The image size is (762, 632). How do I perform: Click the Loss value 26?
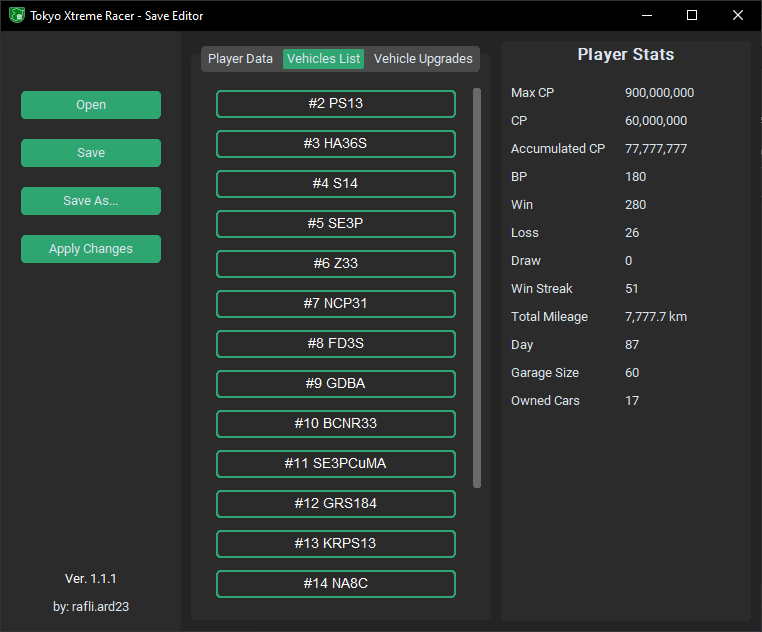(x=632, y=233)
